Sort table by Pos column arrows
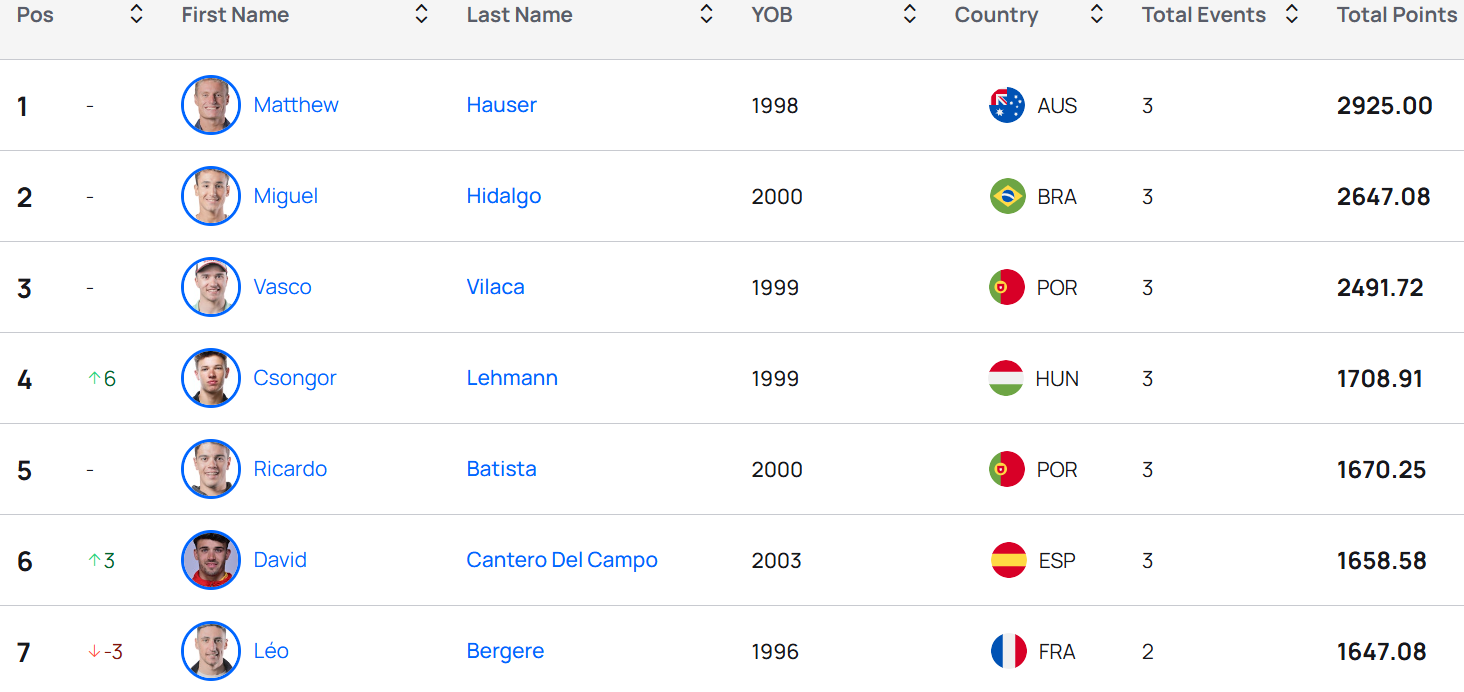Viewport: 1464px width, 692px height. (x=137, y=14)
